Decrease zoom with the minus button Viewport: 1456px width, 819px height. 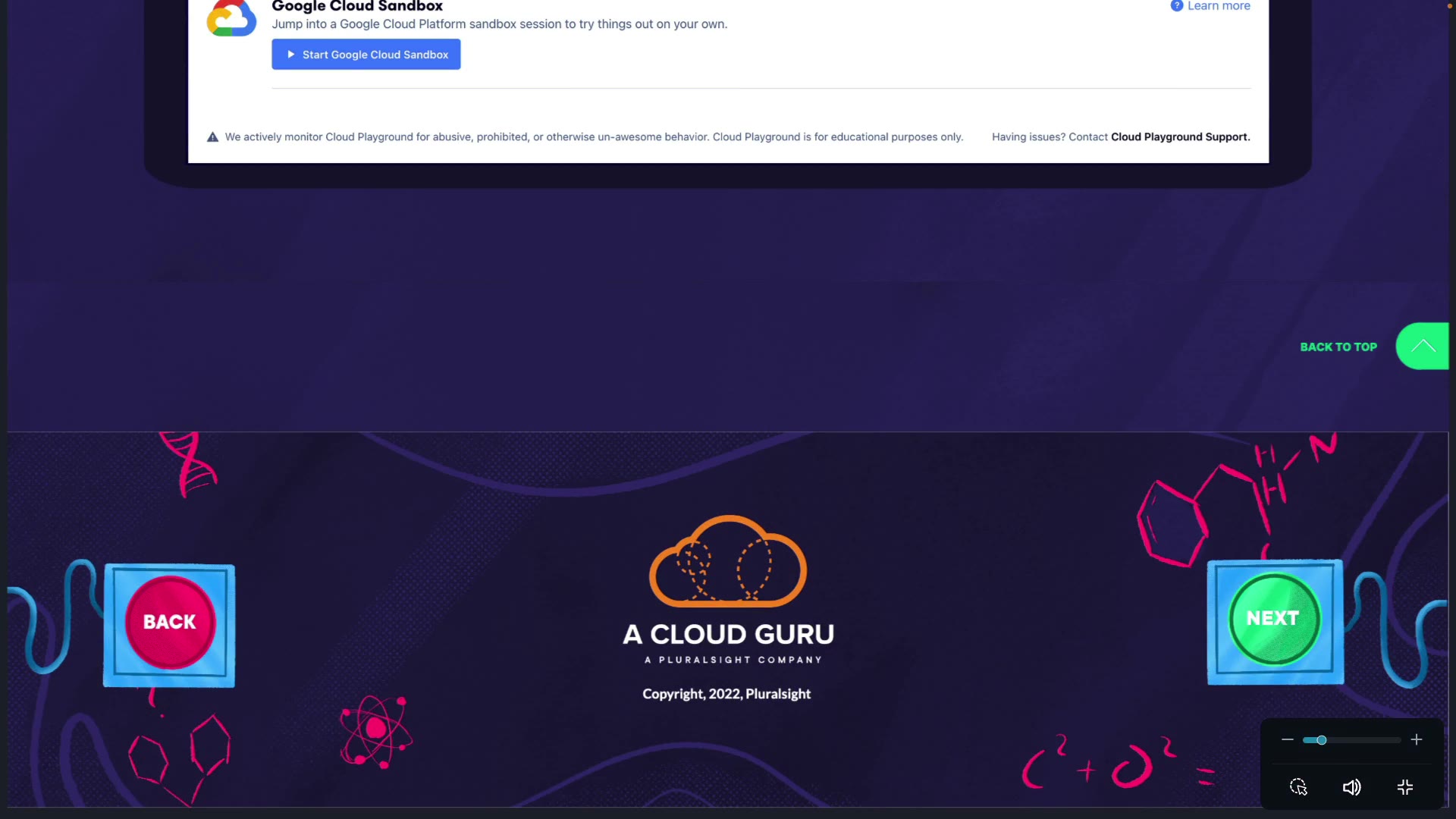(1287, 739)
